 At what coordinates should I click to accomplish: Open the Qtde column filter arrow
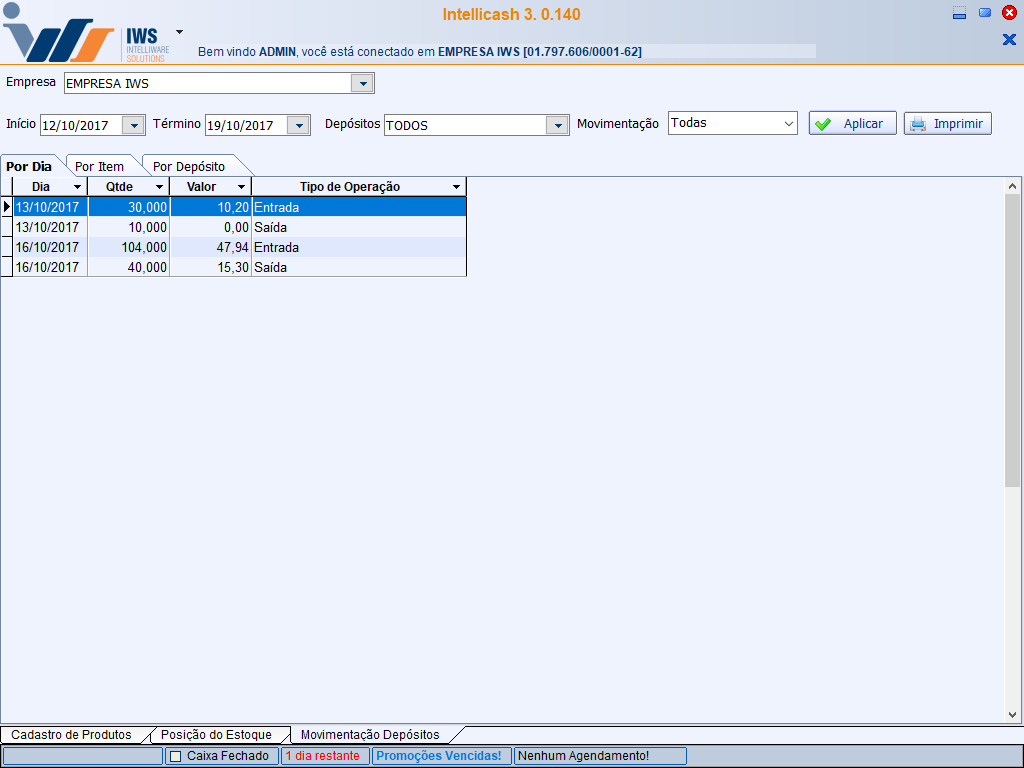(159, 187)
